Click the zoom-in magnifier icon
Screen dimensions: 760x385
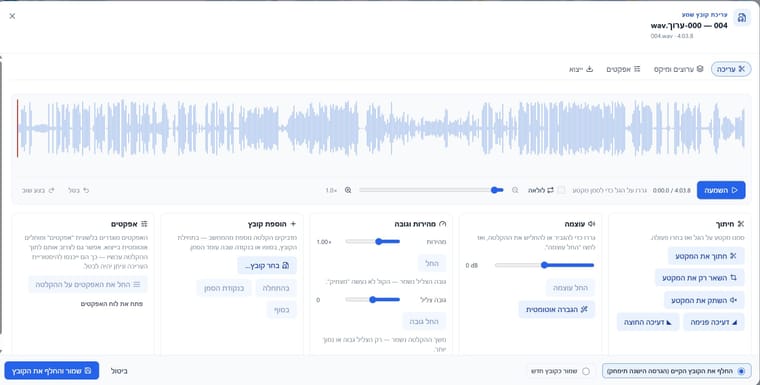coord(348,190)
